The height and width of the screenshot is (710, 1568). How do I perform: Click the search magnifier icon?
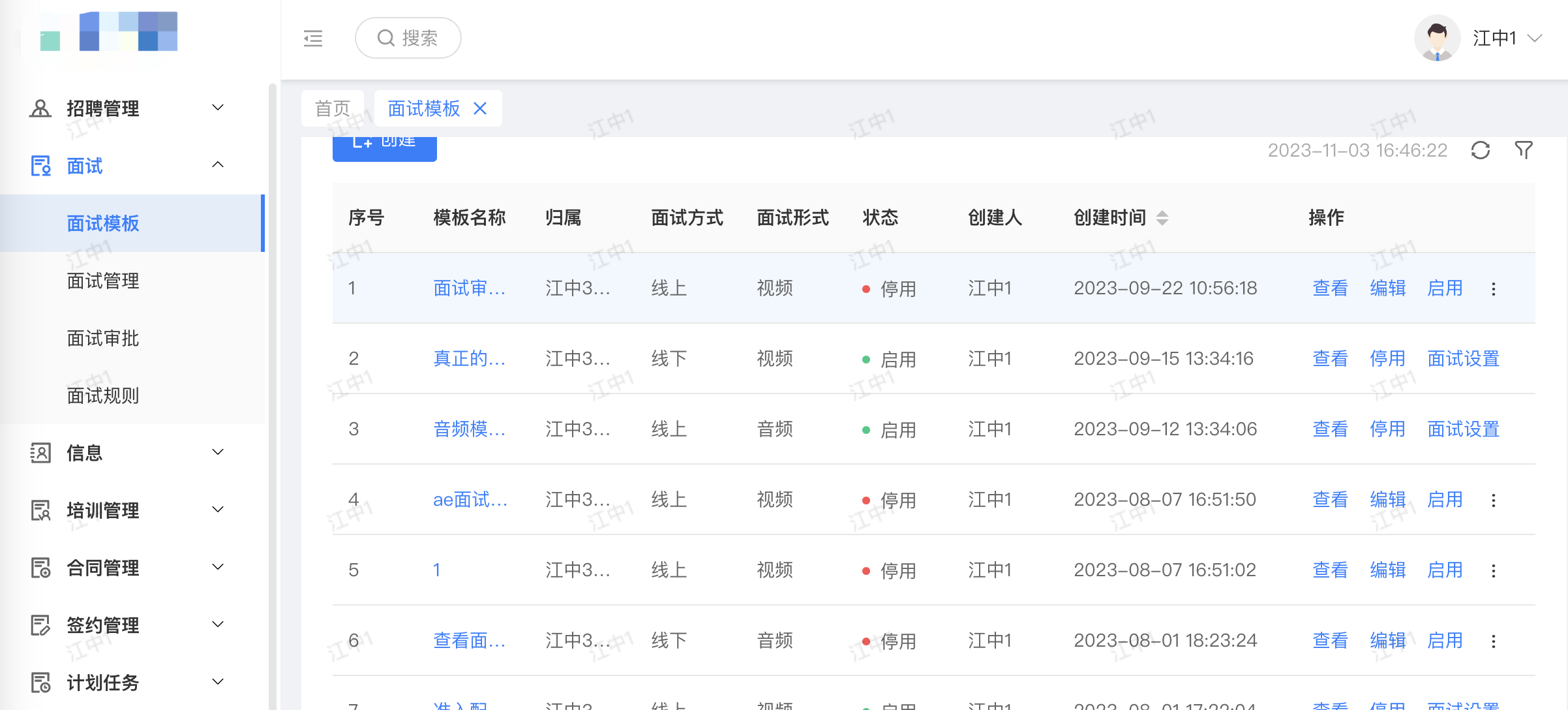pos(386,38)
